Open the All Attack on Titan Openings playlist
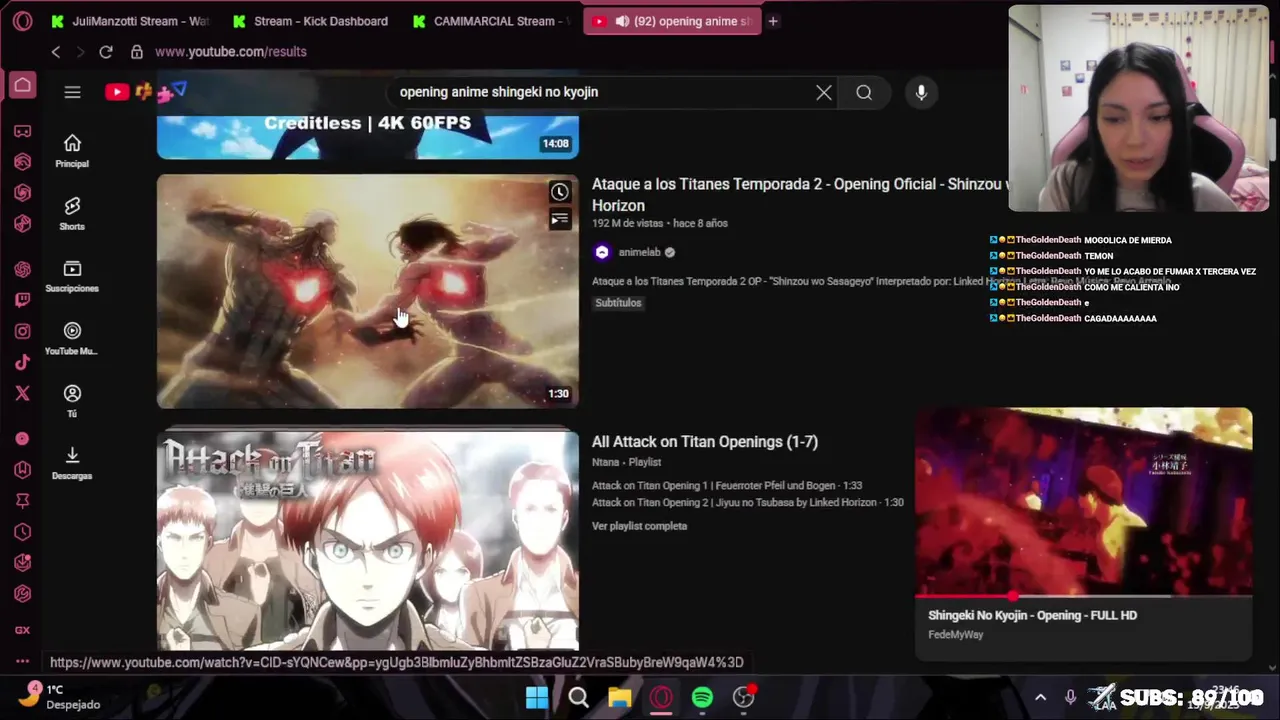Viewport: 1280px width, 720px height. click(705, 441)
